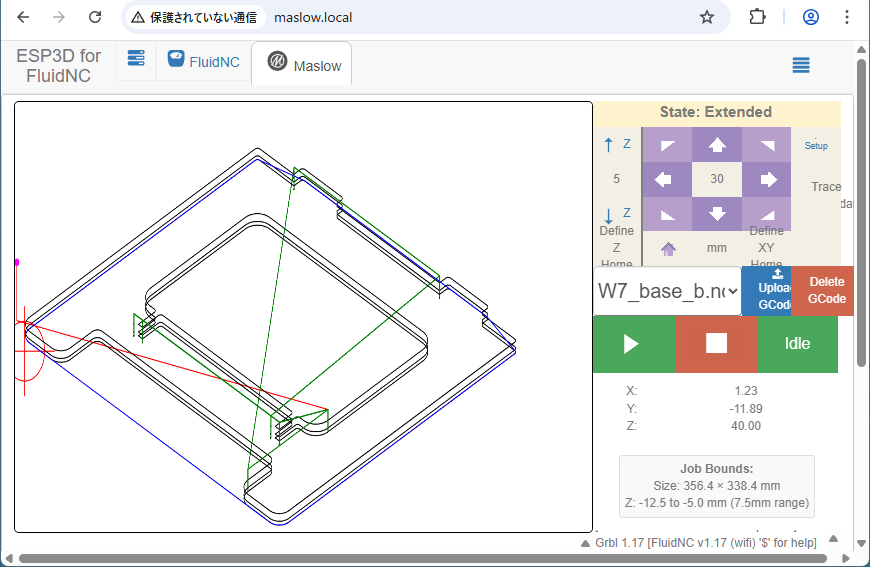Click the jog distance value 30
Image resolution: width=870 pixels, height=567 pixels.
click(717, 179)
